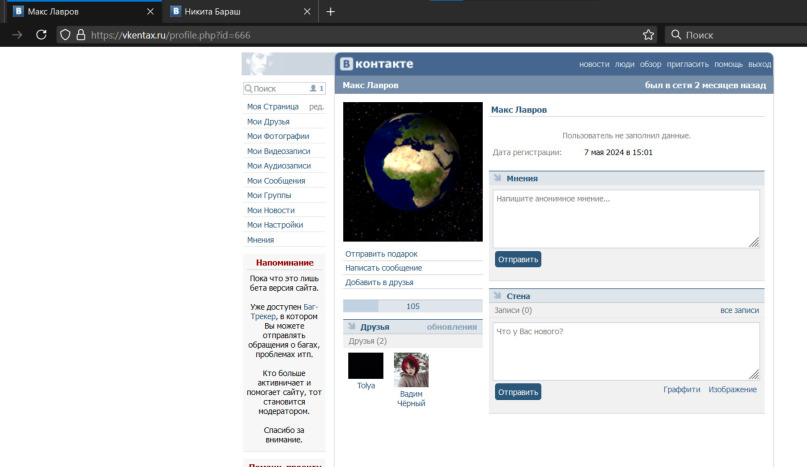
Task: Close the Никита Бараш tab
Action: click(307, 11)
